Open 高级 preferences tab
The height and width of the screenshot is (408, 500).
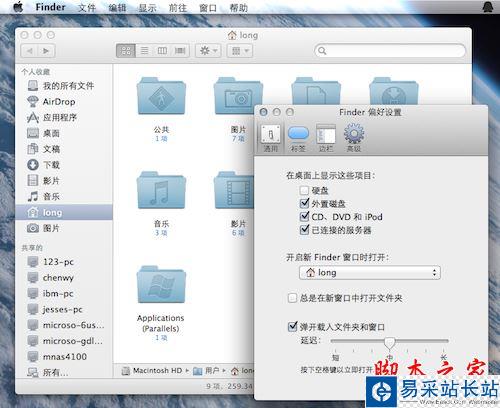click(354, 138)
